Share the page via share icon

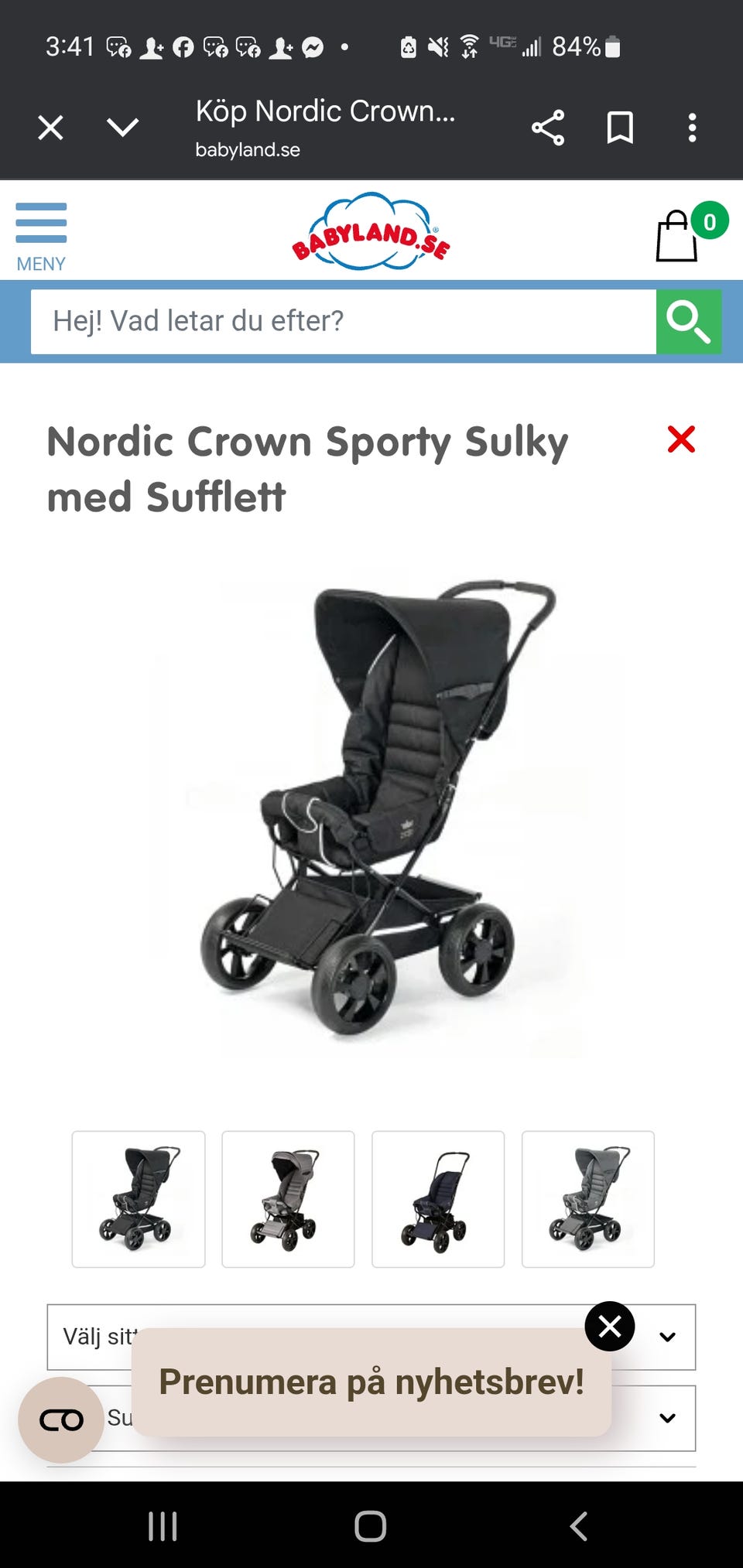pos(548,128)
